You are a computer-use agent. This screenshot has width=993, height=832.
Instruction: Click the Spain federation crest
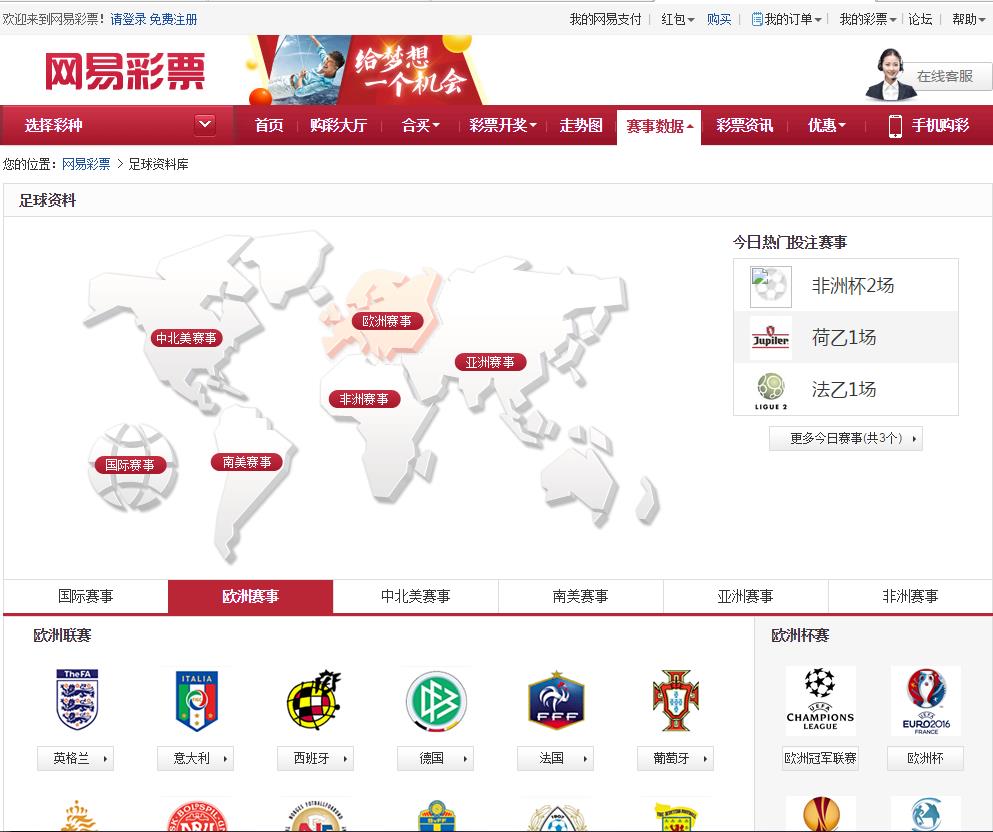click(x=314, y=700)
